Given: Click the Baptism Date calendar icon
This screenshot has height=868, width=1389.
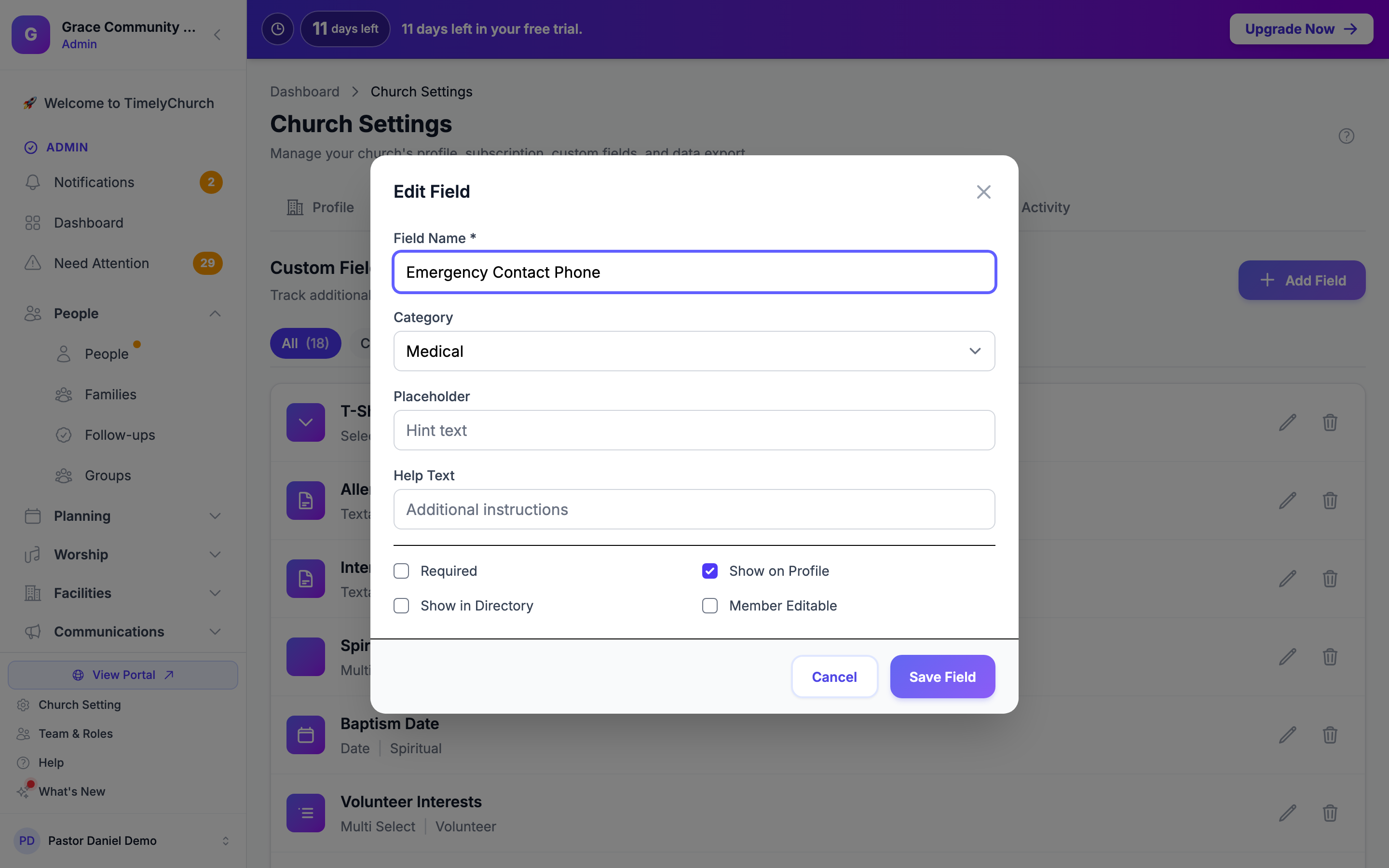Looking at the screenshot, I should point(305,735).
